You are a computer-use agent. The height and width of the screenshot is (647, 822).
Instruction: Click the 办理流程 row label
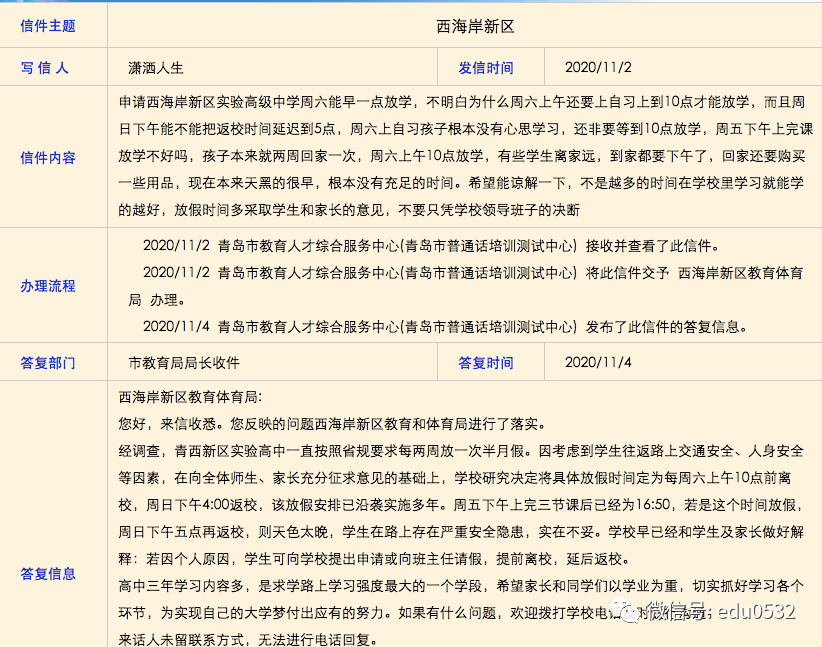[48, 286]
